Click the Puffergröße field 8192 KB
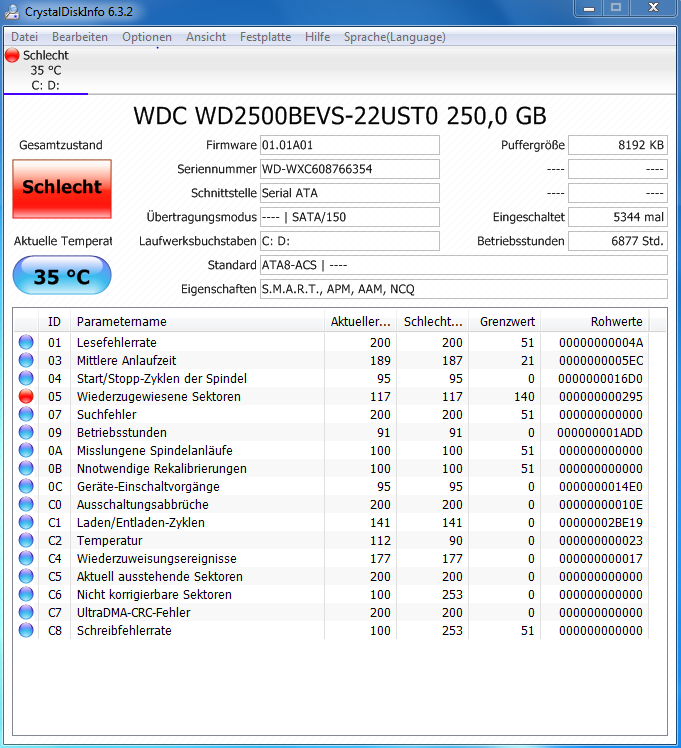Screen dimensions: 681x748 tap(618, 145)
